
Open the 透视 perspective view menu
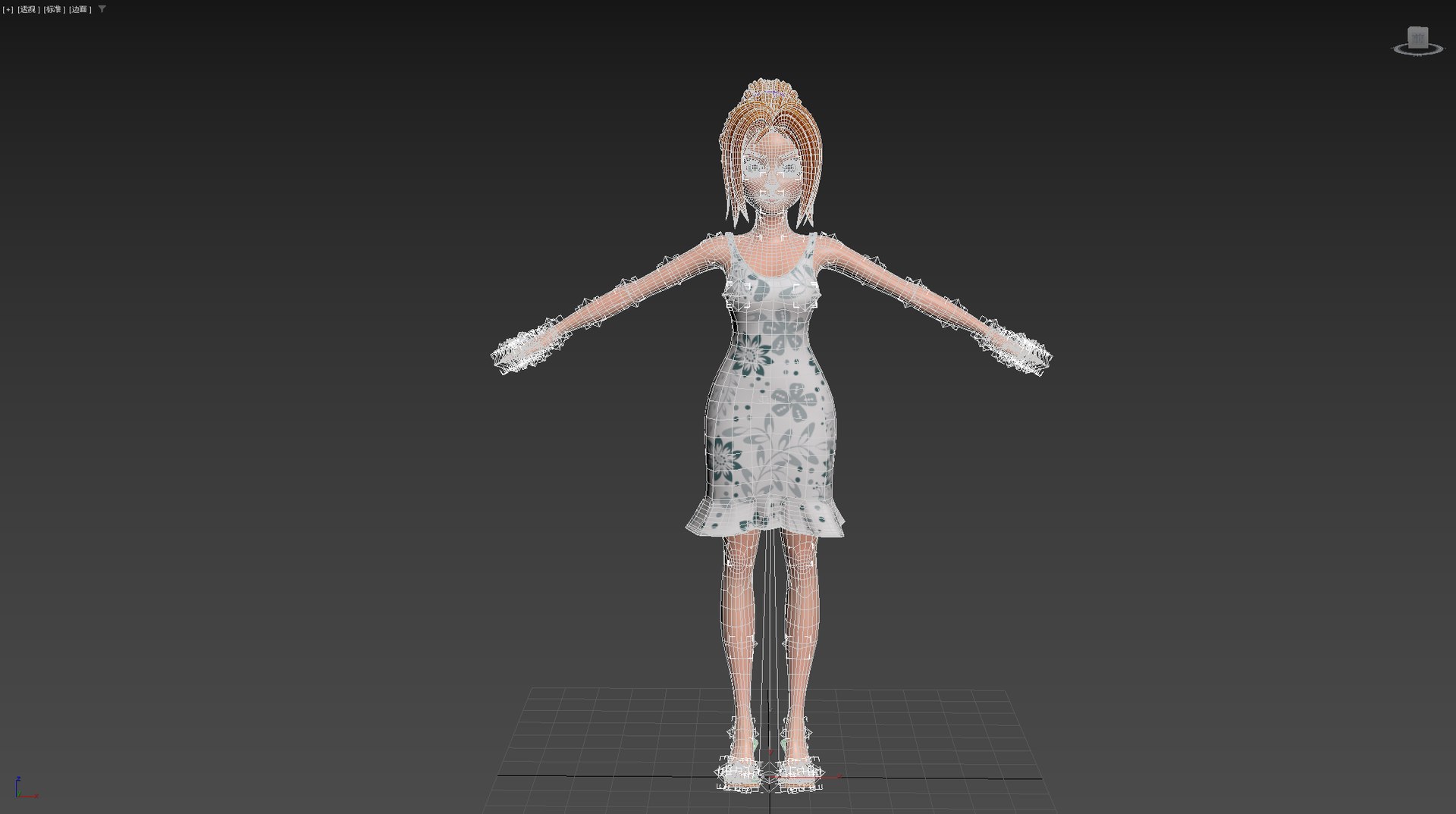pyautogui.click(x=29, y=10)
